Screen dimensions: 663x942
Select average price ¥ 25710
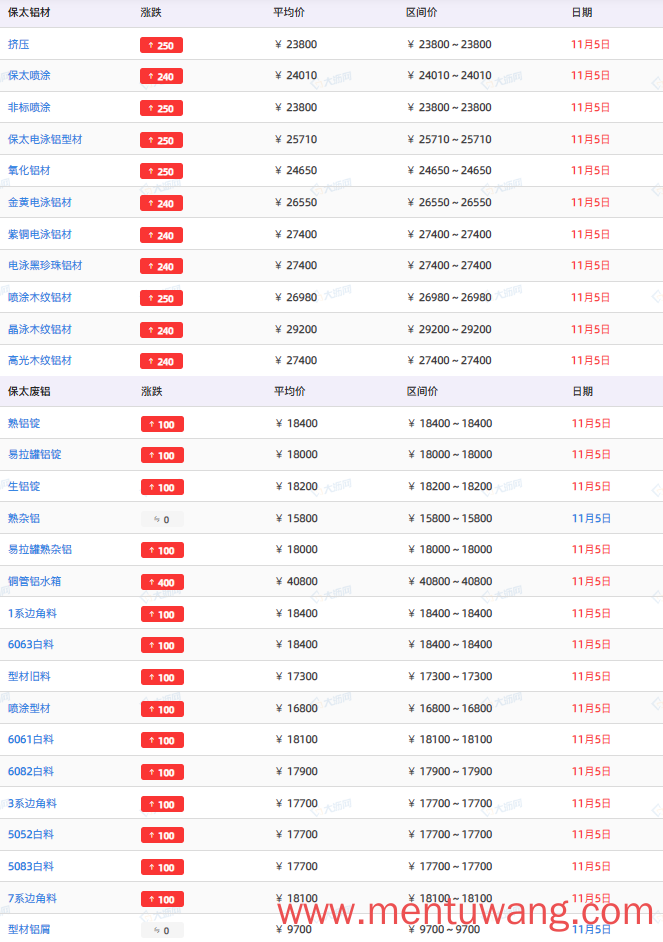click(295, 139)
